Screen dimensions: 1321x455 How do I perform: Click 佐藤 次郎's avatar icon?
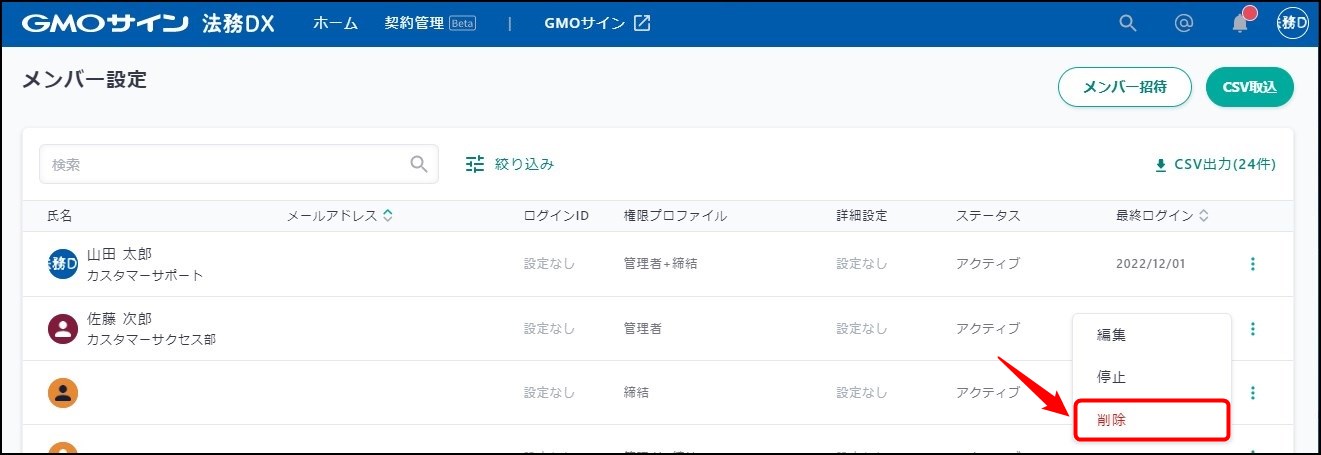coord(63,329)
